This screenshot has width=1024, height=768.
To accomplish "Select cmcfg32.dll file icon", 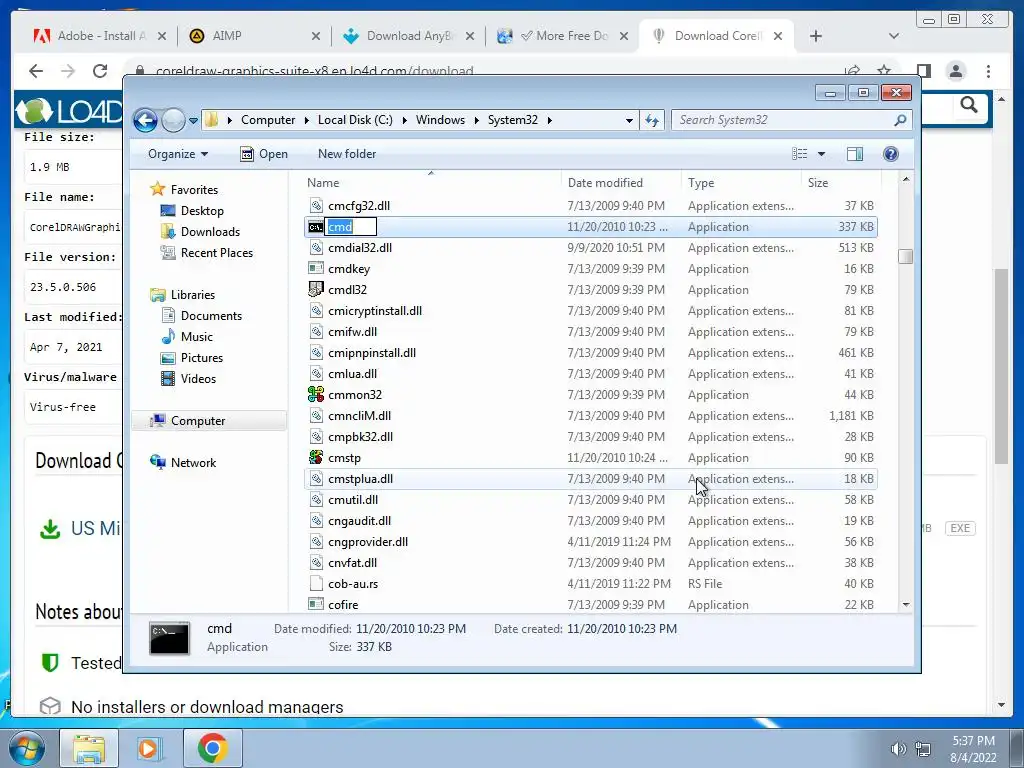I will point(316,206).
